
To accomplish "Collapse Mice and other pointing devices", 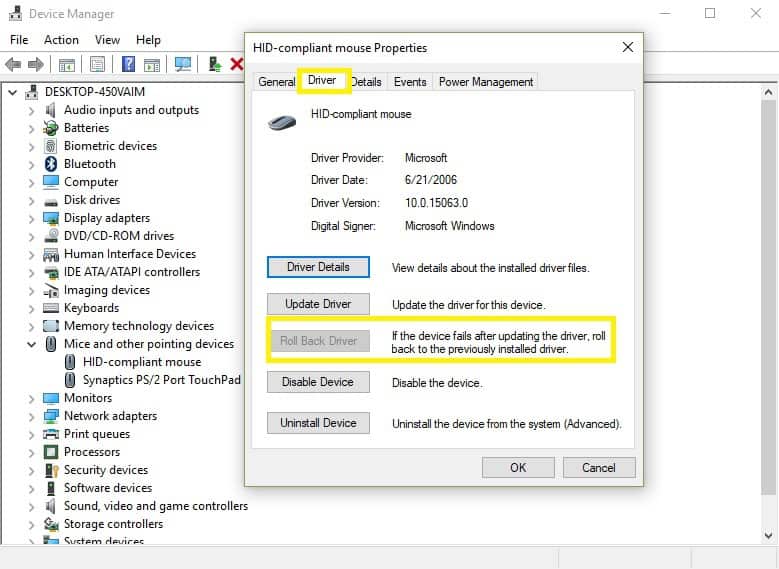I will pyautogui.click(x=31, y=344).
